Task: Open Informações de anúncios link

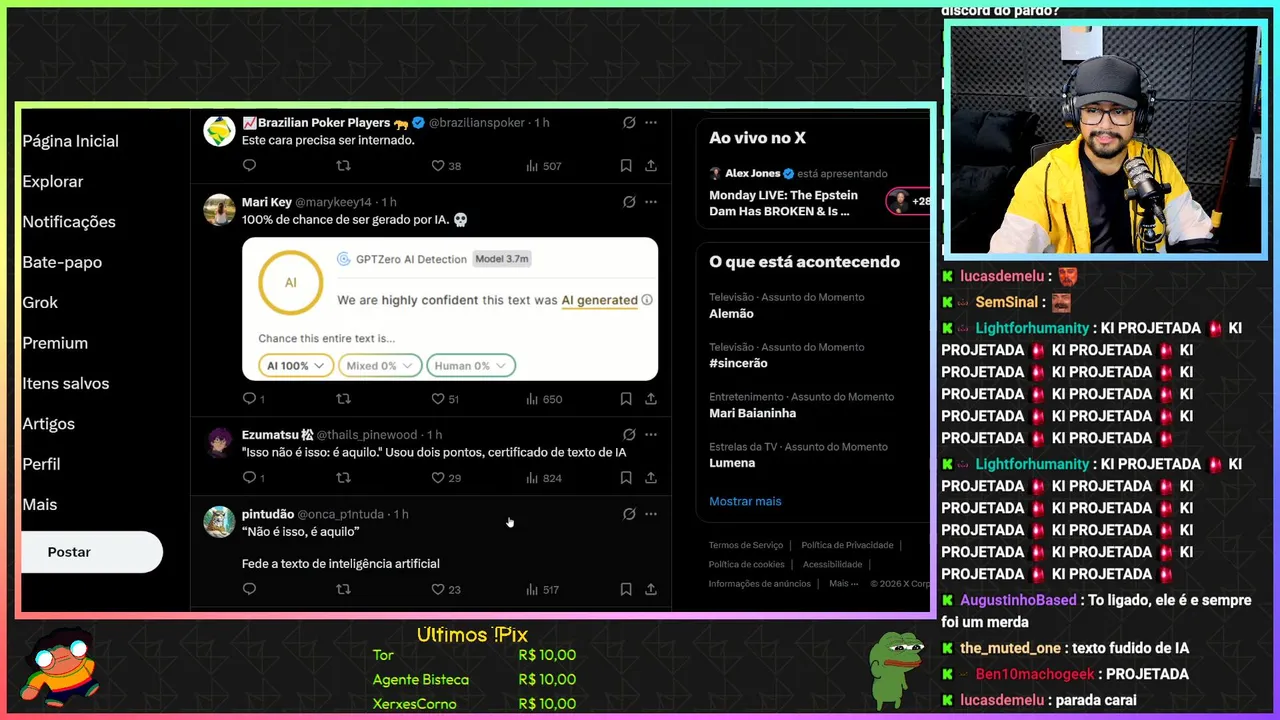Action: [760, 583]
